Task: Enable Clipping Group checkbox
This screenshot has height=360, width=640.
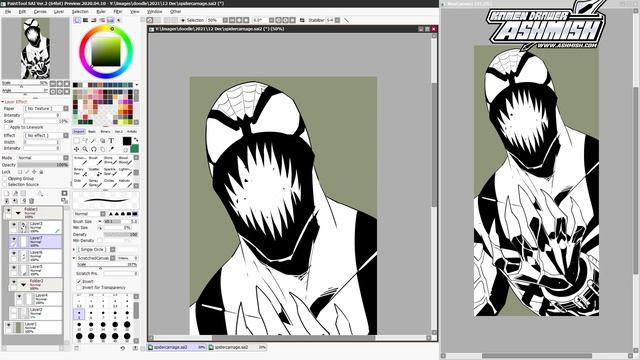Action: (4, 178)
